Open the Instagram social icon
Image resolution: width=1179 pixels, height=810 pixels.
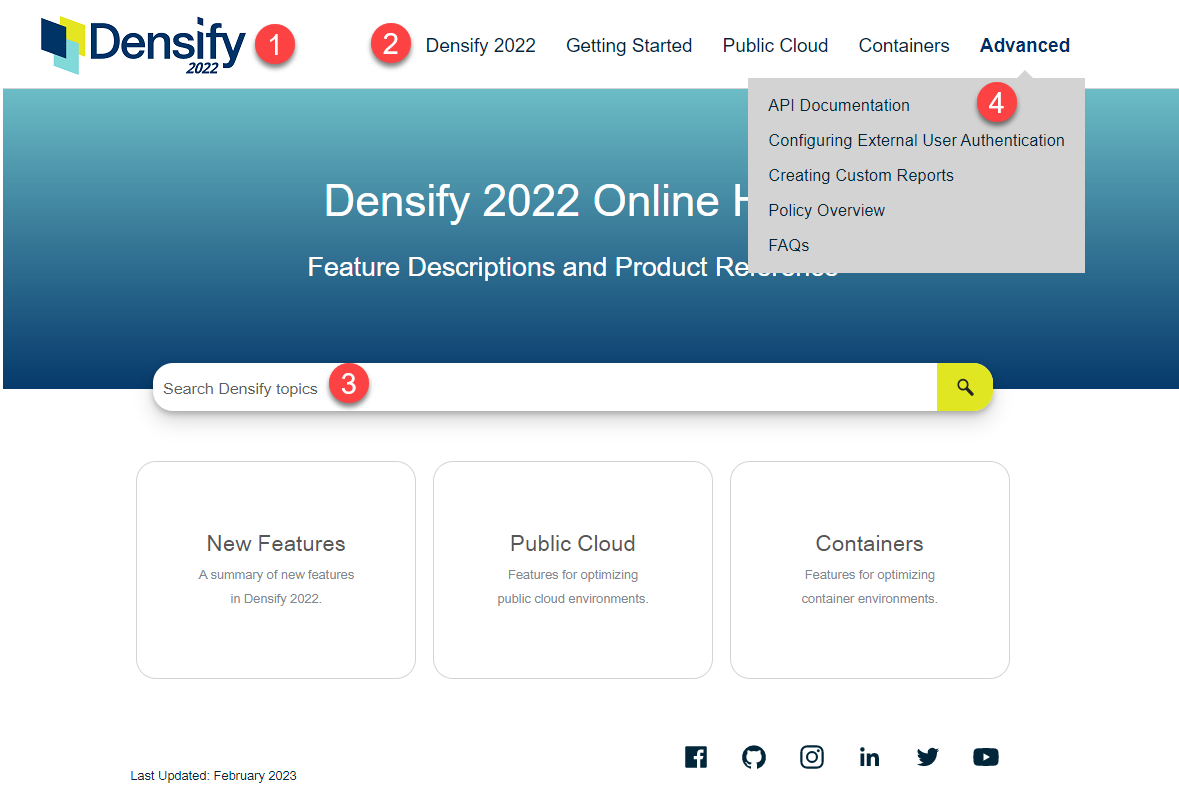(812, 757)
